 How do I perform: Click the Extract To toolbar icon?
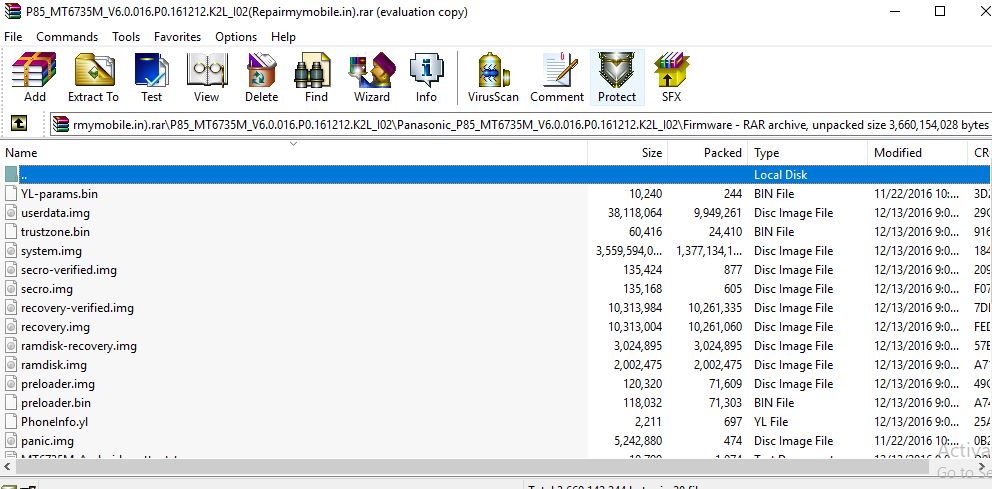click(x=93, y=78)
